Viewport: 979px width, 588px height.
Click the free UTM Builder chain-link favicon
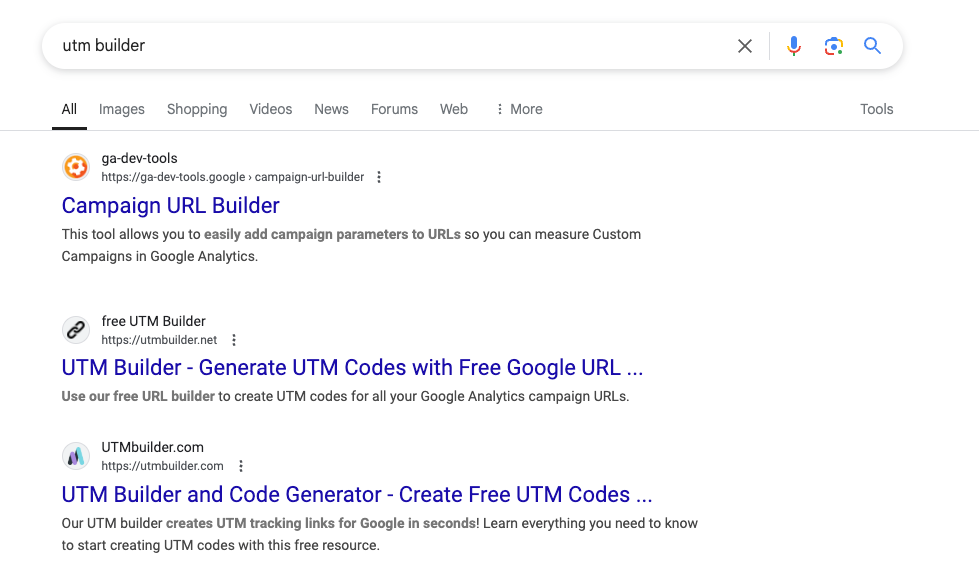click(76, 330)
